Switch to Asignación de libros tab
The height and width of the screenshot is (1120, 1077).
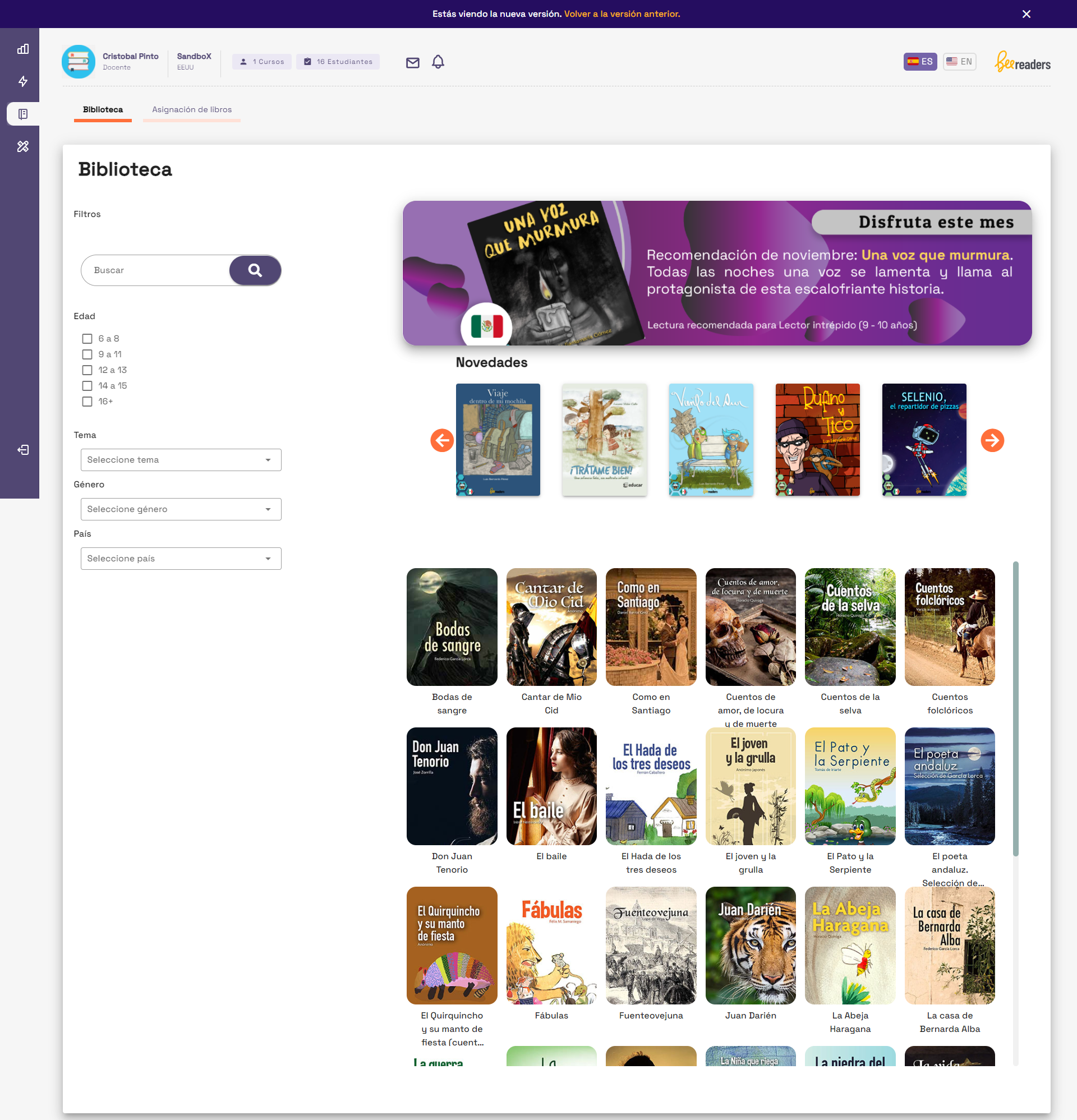tap(191, 110)
